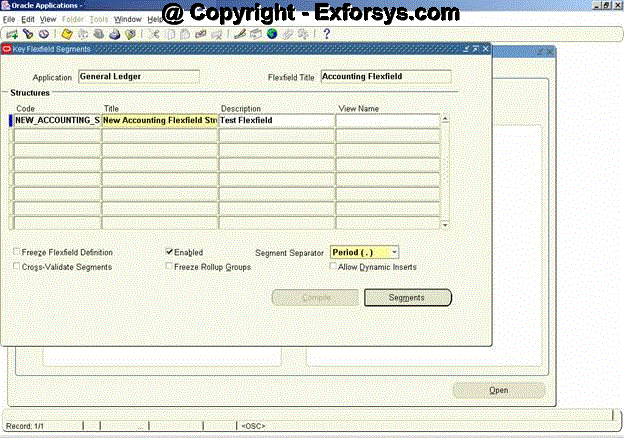
Task: Click the Cut scissors toolbar icon
Action: click(154, 34)
